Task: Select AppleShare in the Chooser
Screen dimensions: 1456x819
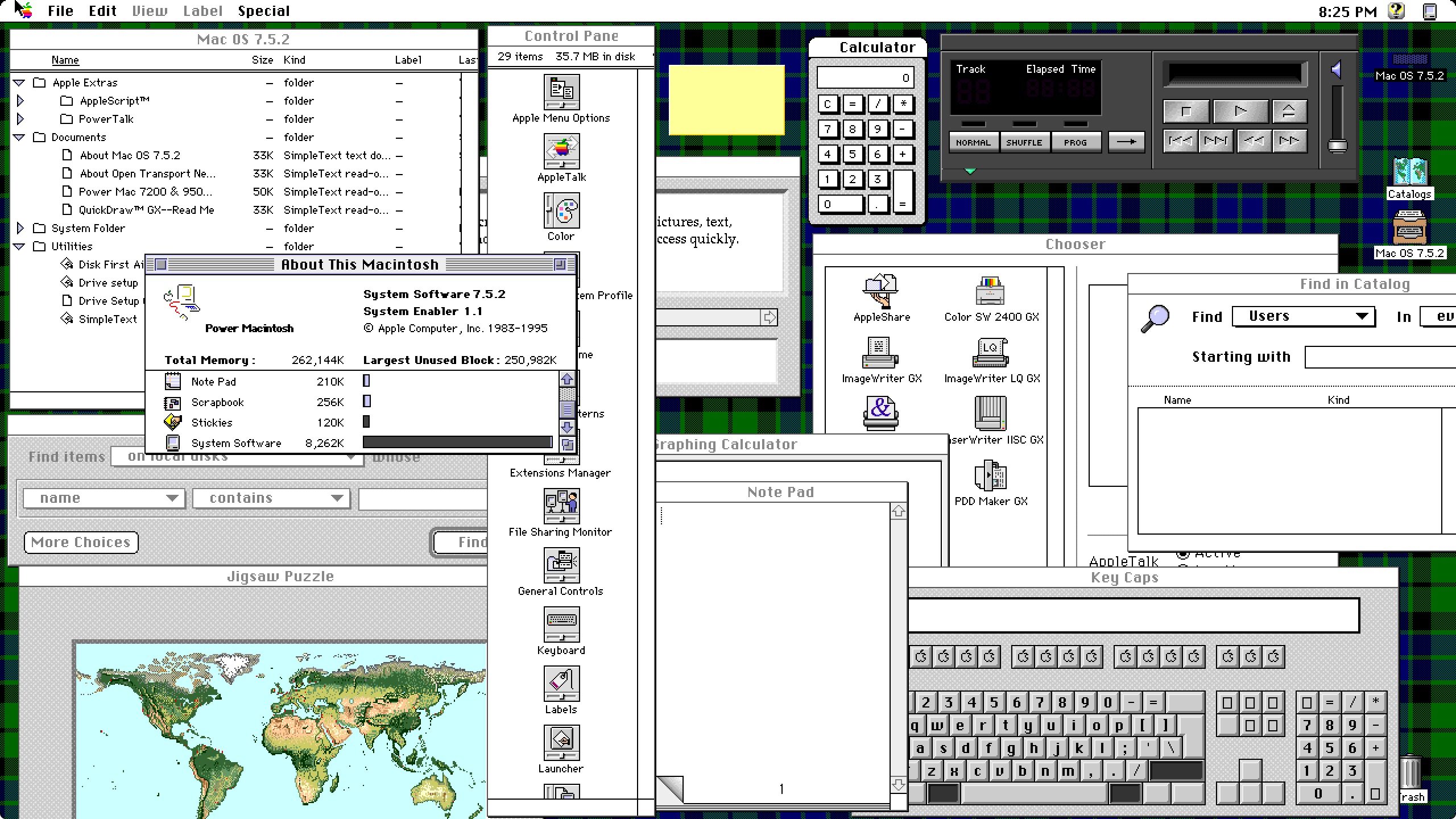Action: [x=880, y=291]
